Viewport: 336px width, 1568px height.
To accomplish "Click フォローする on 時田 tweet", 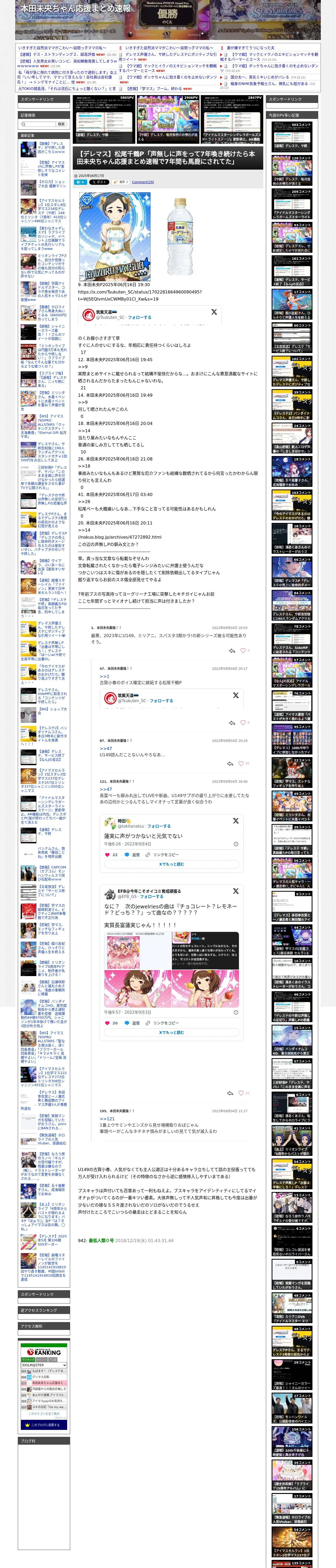I will point(159,826).
